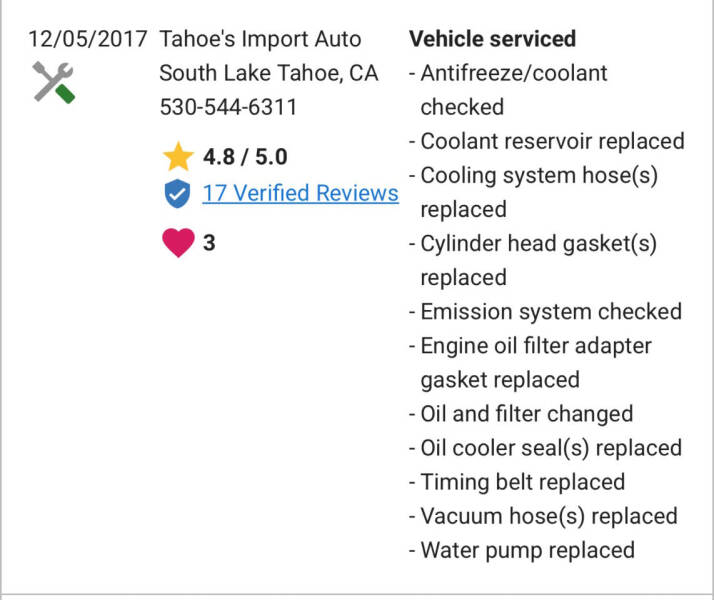The height and width of the screenshot is (600, 714).
Task: Click the Timing belt replaced entry
Action: pos(522,481)
